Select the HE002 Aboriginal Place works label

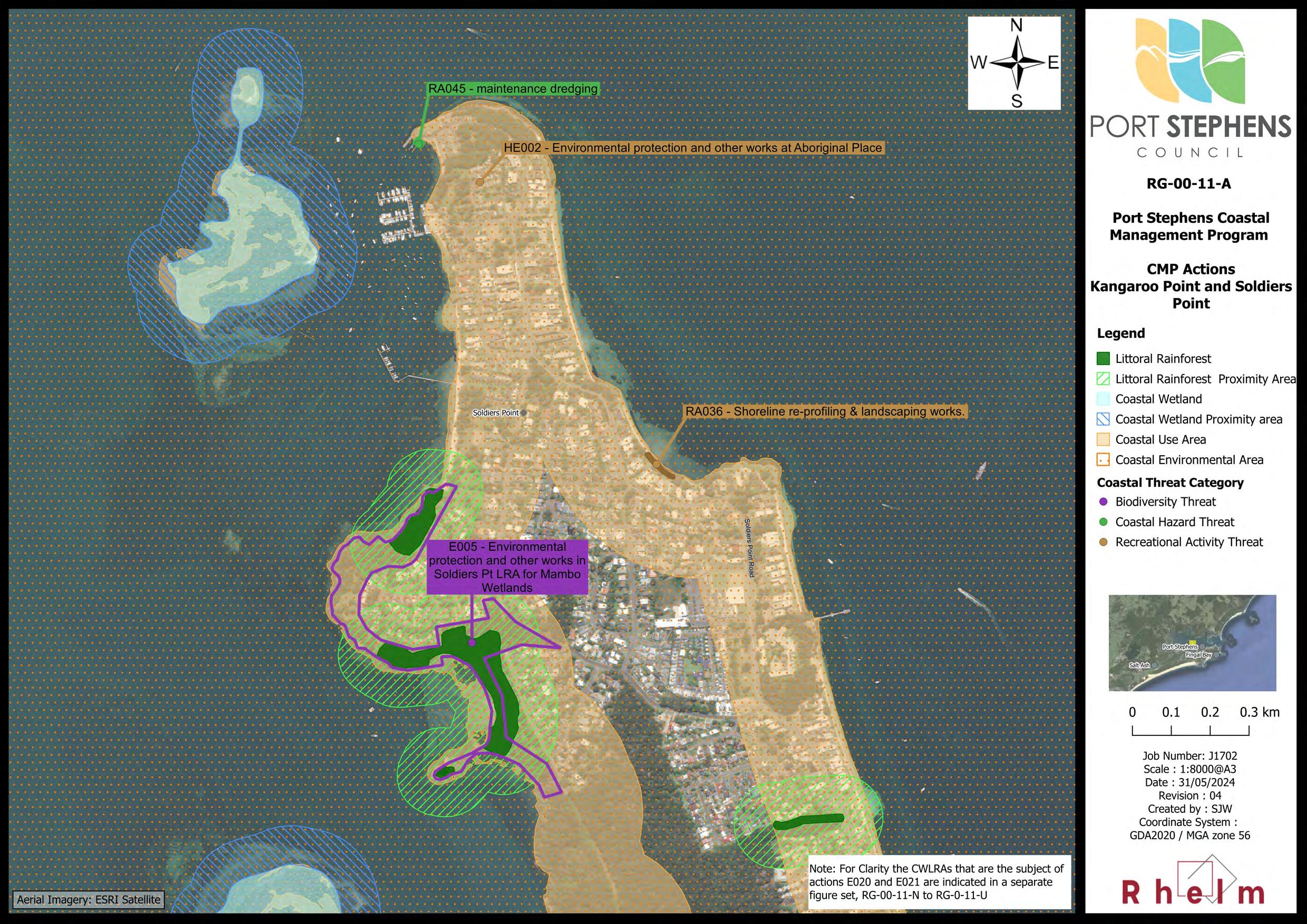click(693, 148)
